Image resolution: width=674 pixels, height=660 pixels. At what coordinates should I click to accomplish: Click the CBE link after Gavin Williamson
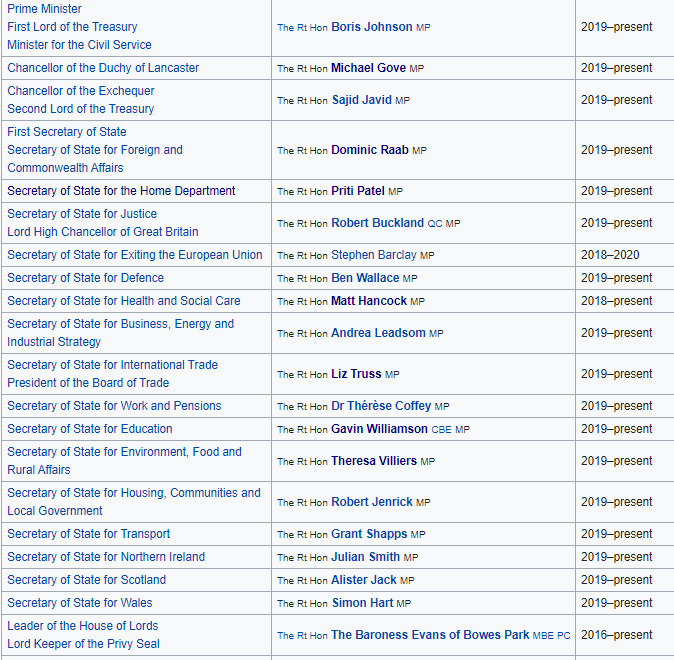click(x=441, y=430)
